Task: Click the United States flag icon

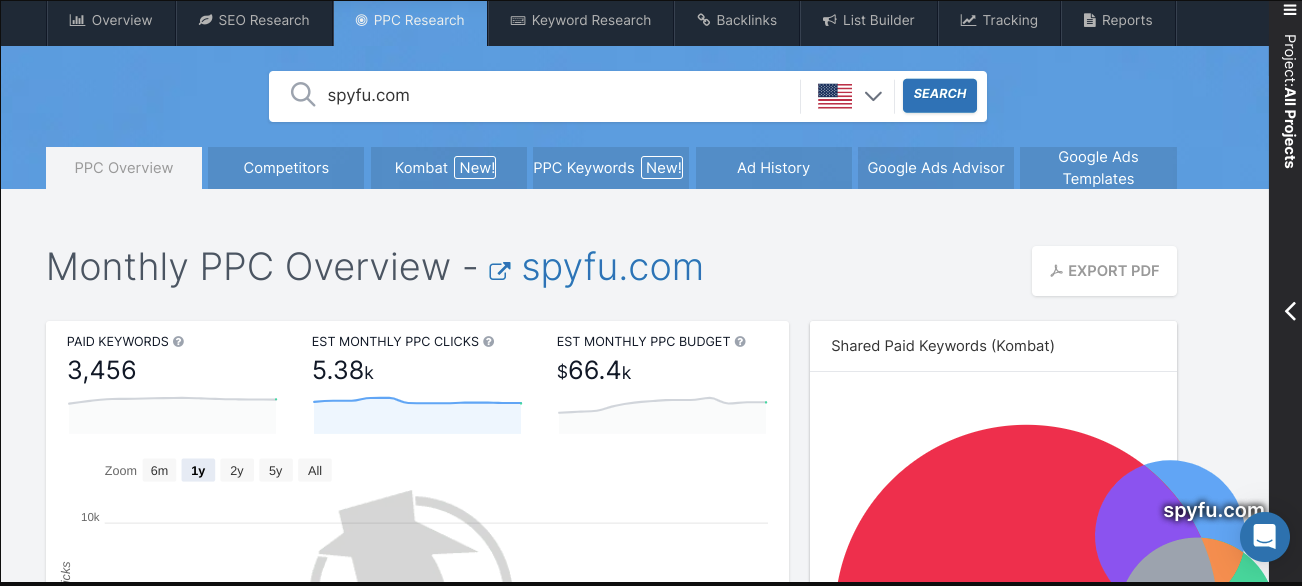Action: [835, 96]
